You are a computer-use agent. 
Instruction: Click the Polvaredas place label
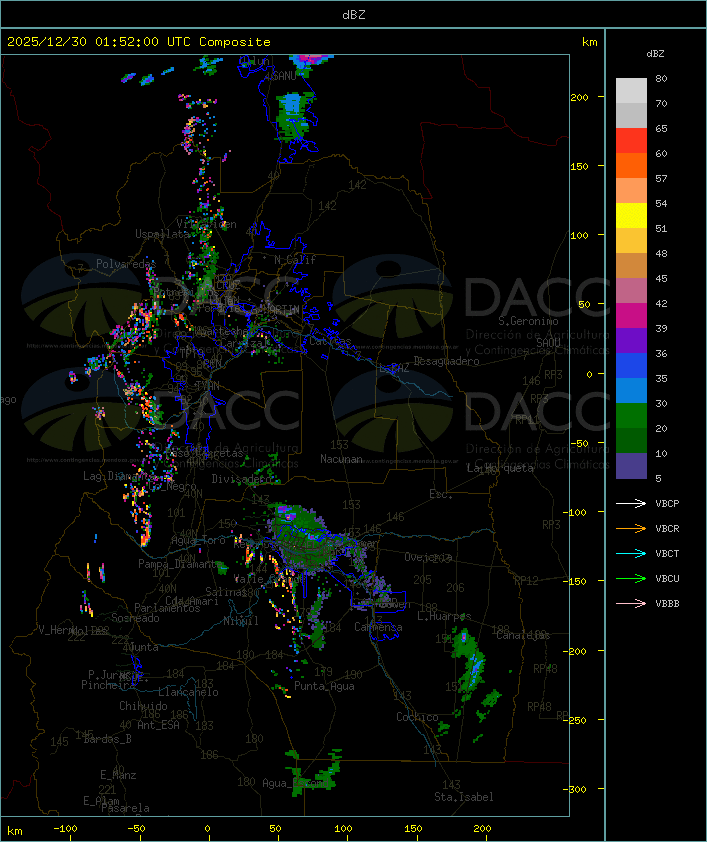tap(126, 264)
